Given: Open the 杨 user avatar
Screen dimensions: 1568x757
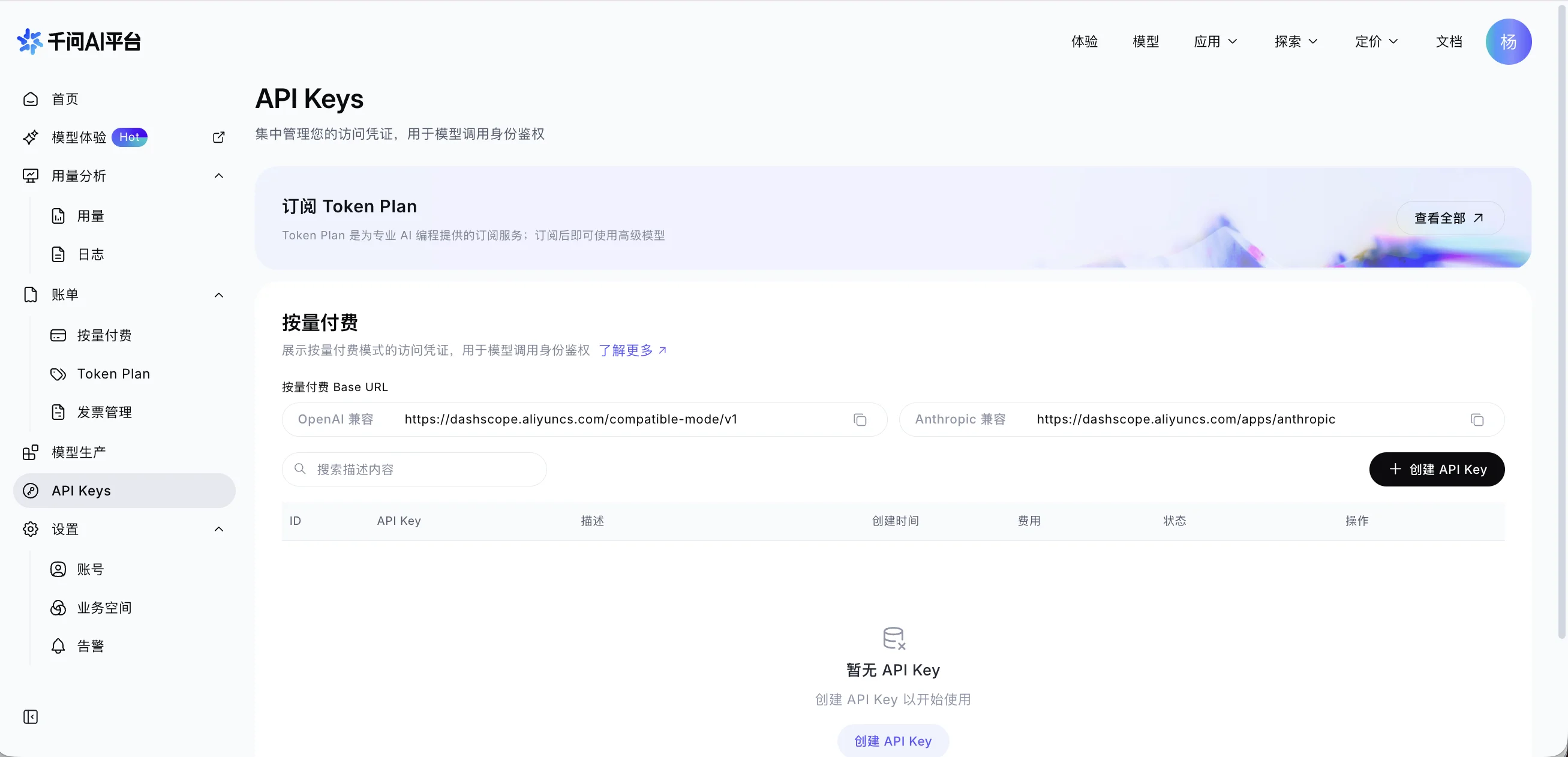Looking at the screenshot, I should [x=1509, y=41].
